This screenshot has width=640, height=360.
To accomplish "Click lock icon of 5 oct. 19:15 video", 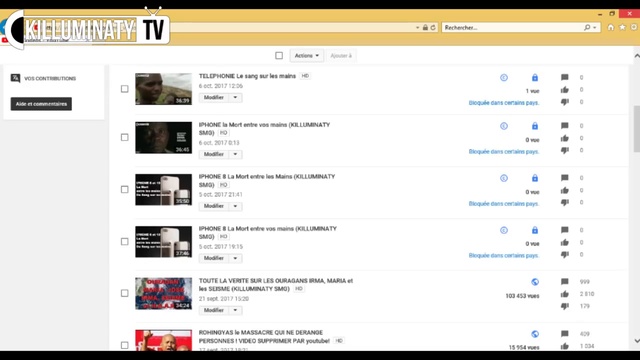I will (535, 230).
